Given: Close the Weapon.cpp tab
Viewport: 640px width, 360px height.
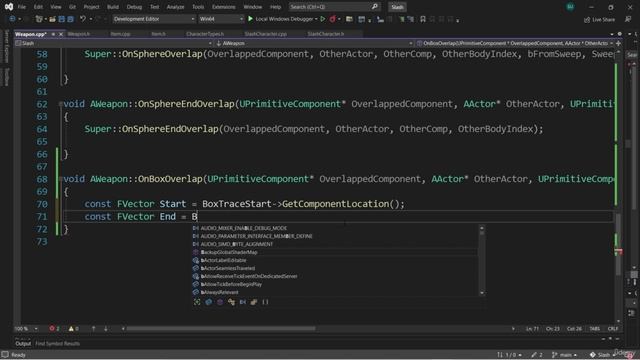Looking at the screenshot, I should pos(61,34).
